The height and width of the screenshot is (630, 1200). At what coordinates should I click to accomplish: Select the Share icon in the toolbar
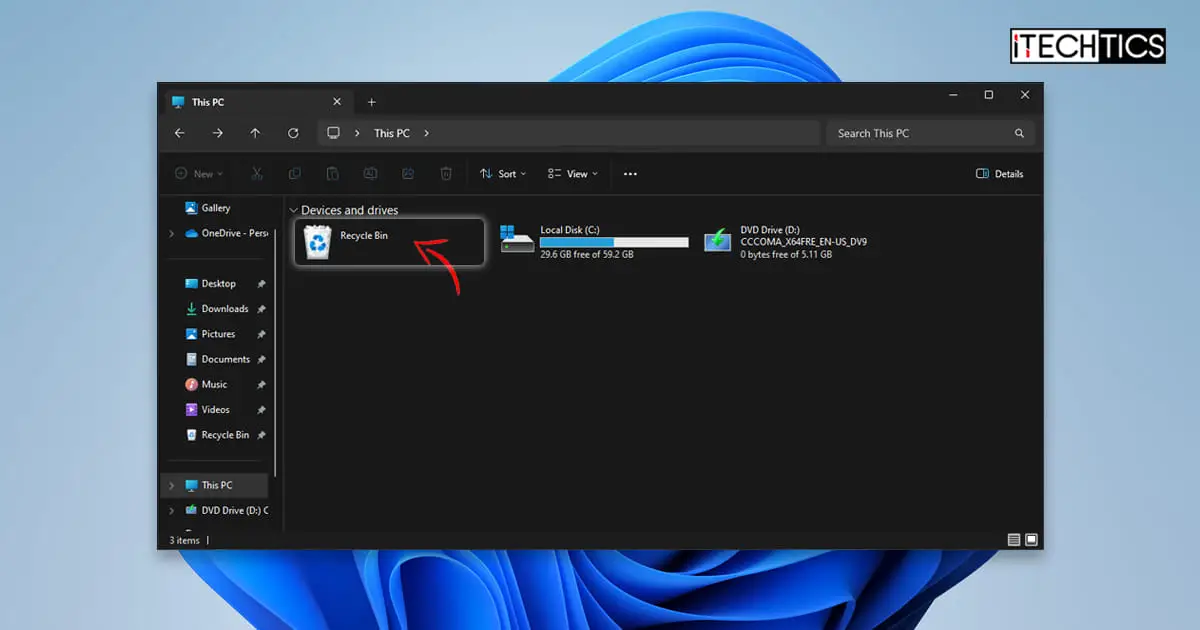point(408,173)
